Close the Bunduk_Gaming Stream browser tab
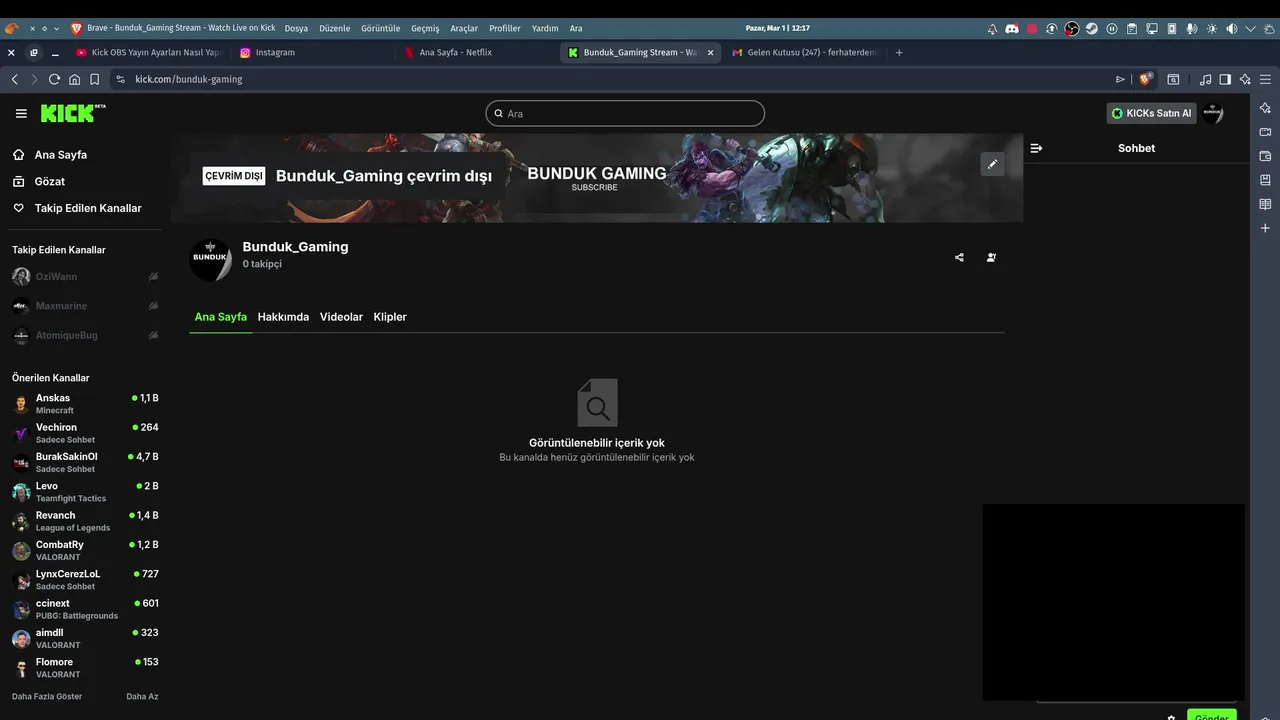Screen dimensions: 1280x720 pos(710,52)
